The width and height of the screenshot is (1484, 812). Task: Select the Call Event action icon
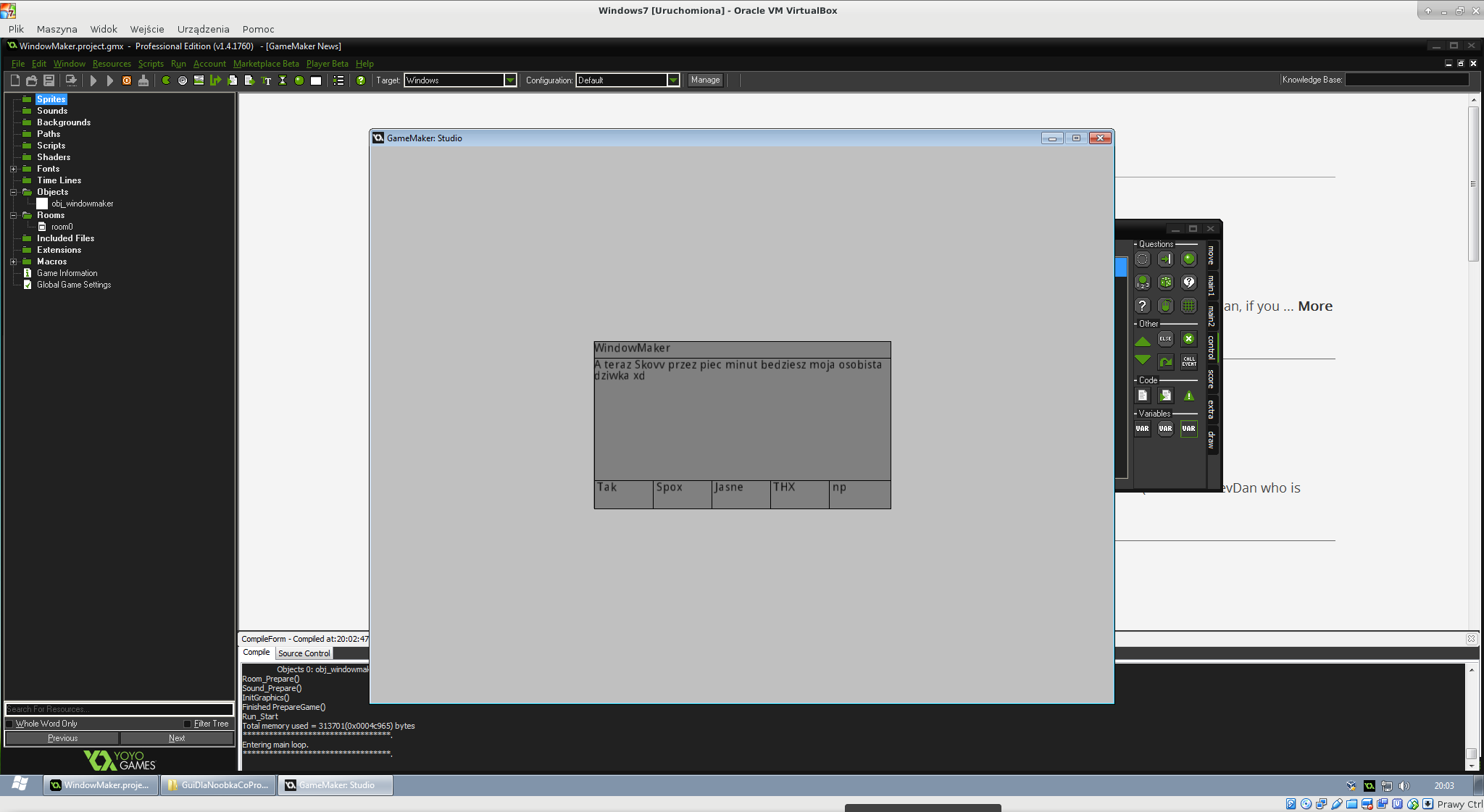(1188, 361)
